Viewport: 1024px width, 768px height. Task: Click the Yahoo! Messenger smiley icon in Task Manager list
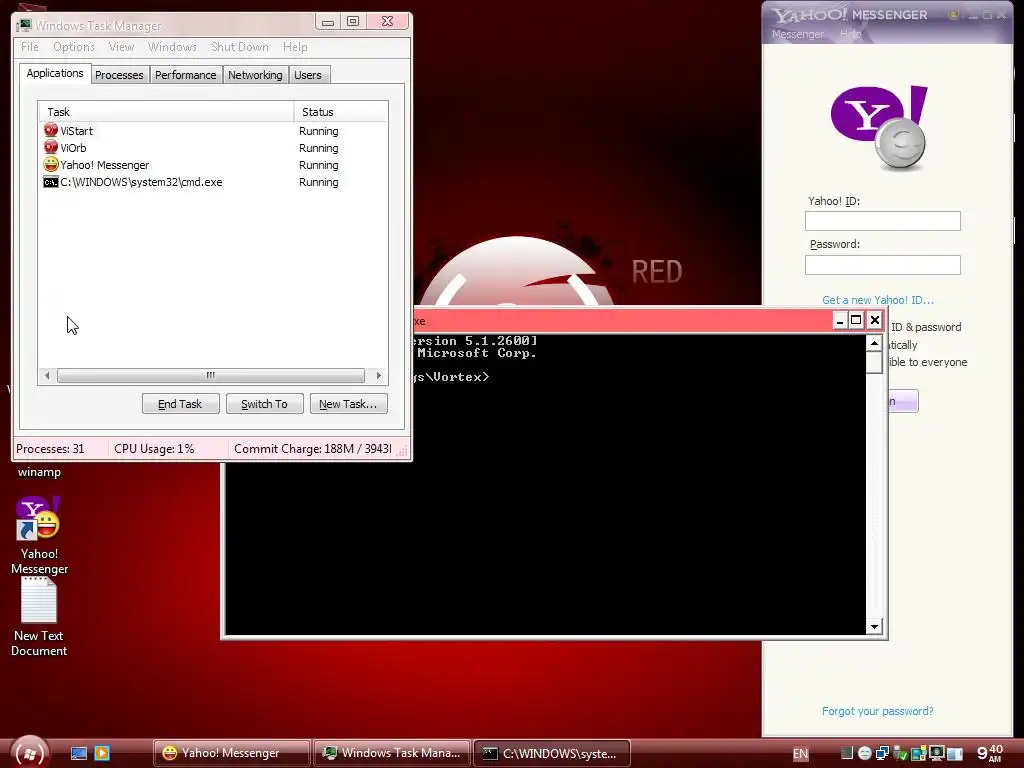click(51, 165)
